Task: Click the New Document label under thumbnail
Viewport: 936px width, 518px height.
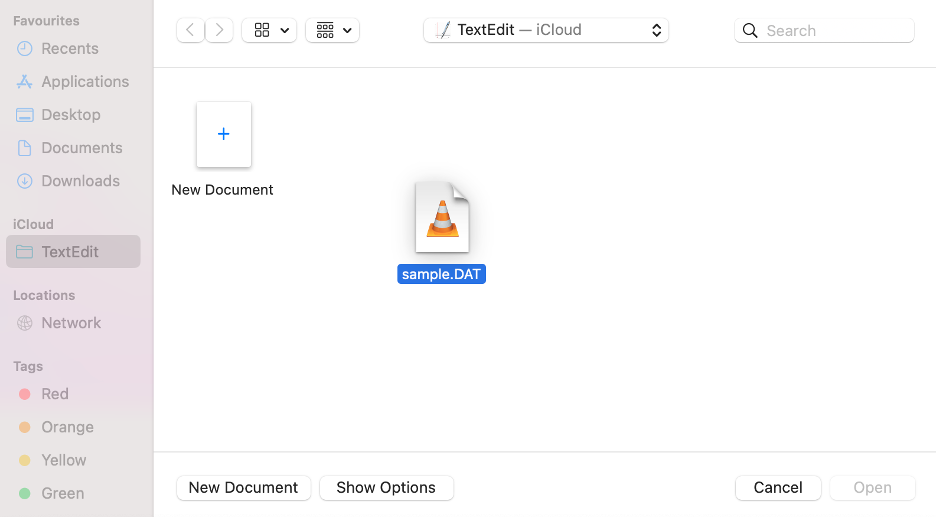Action: 222,190
